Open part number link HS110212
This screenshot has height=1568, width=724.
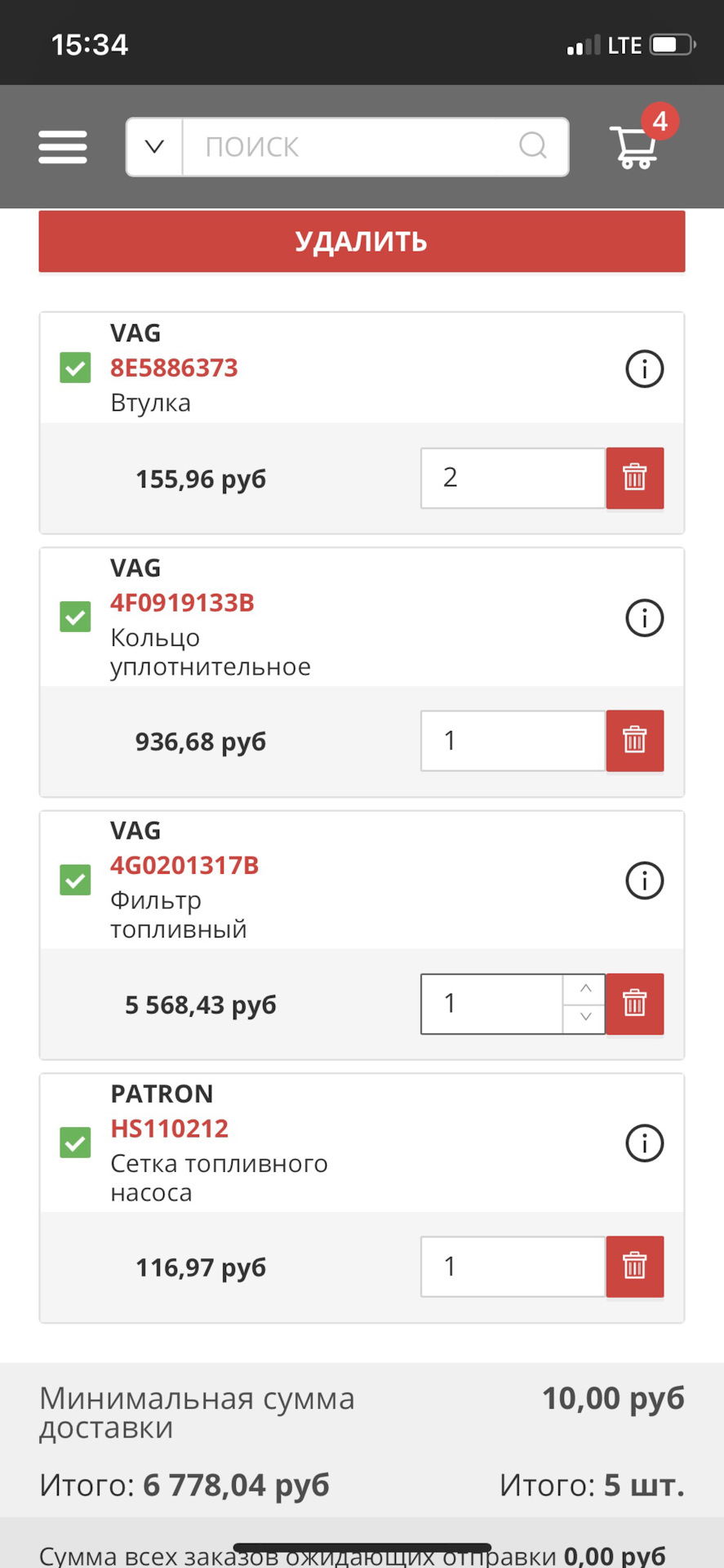[170, 1129]
